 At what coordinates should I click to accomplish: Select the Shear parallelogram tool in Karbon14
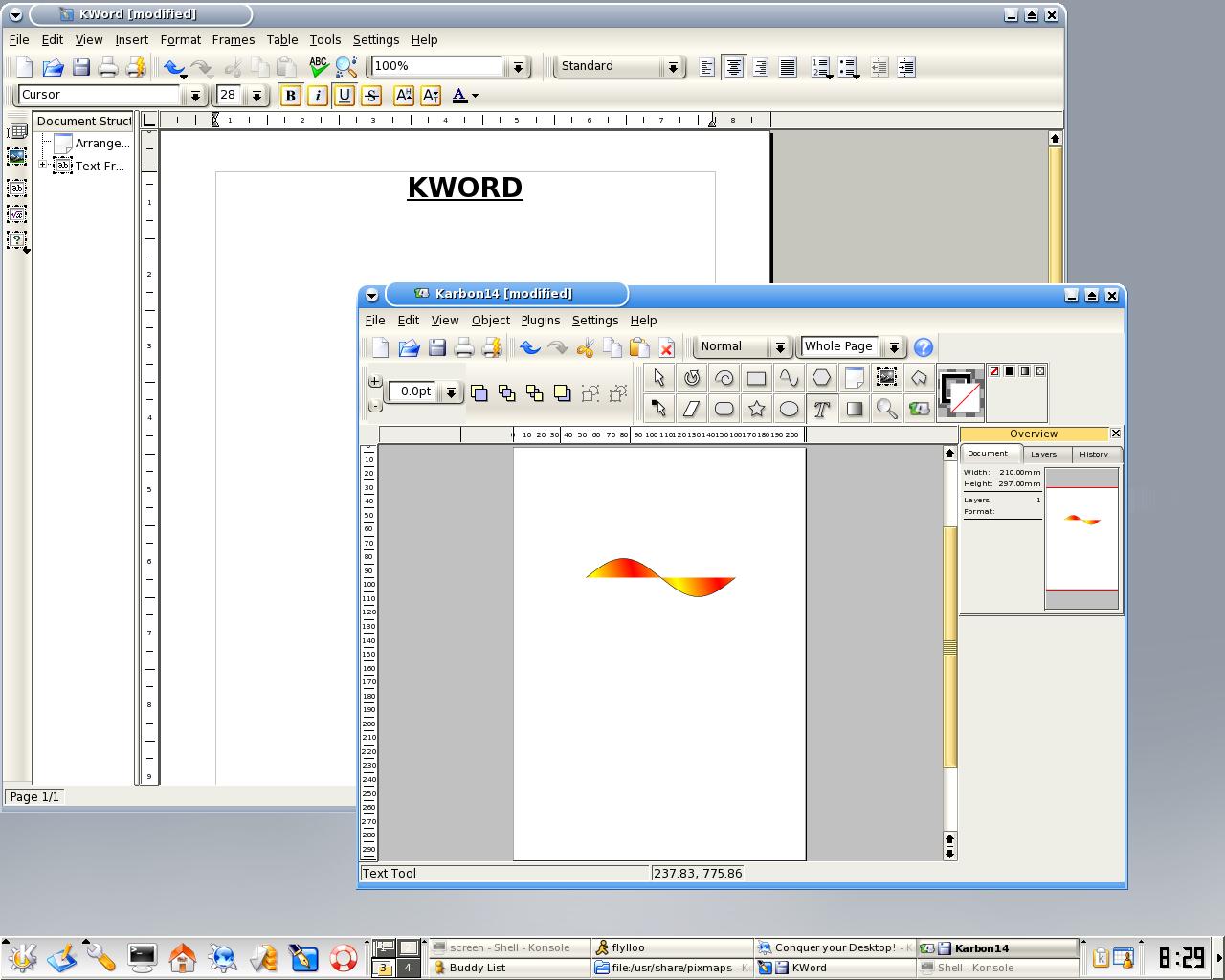click(691, 409)
